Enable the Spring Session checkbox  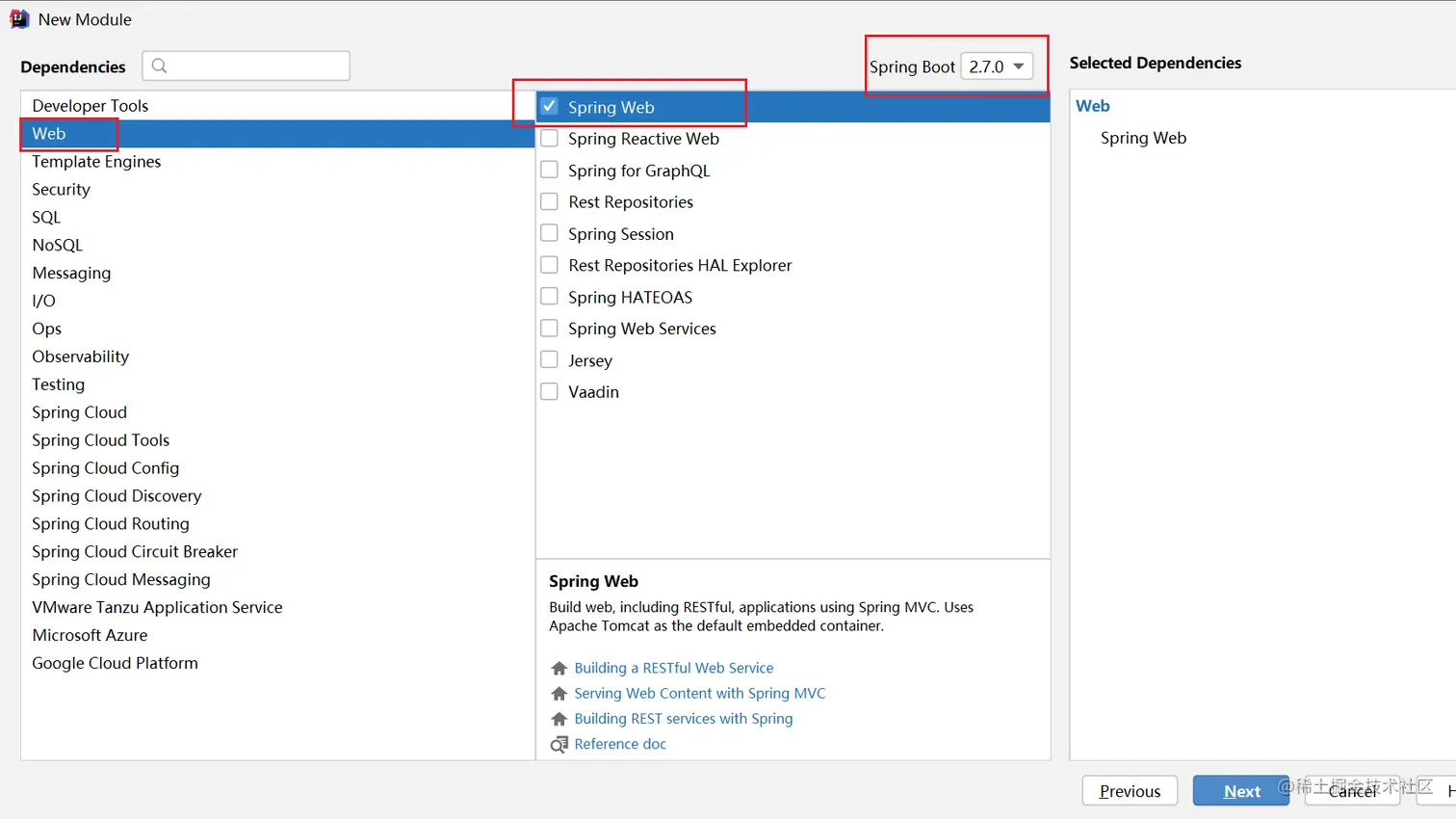coord(549,233)
